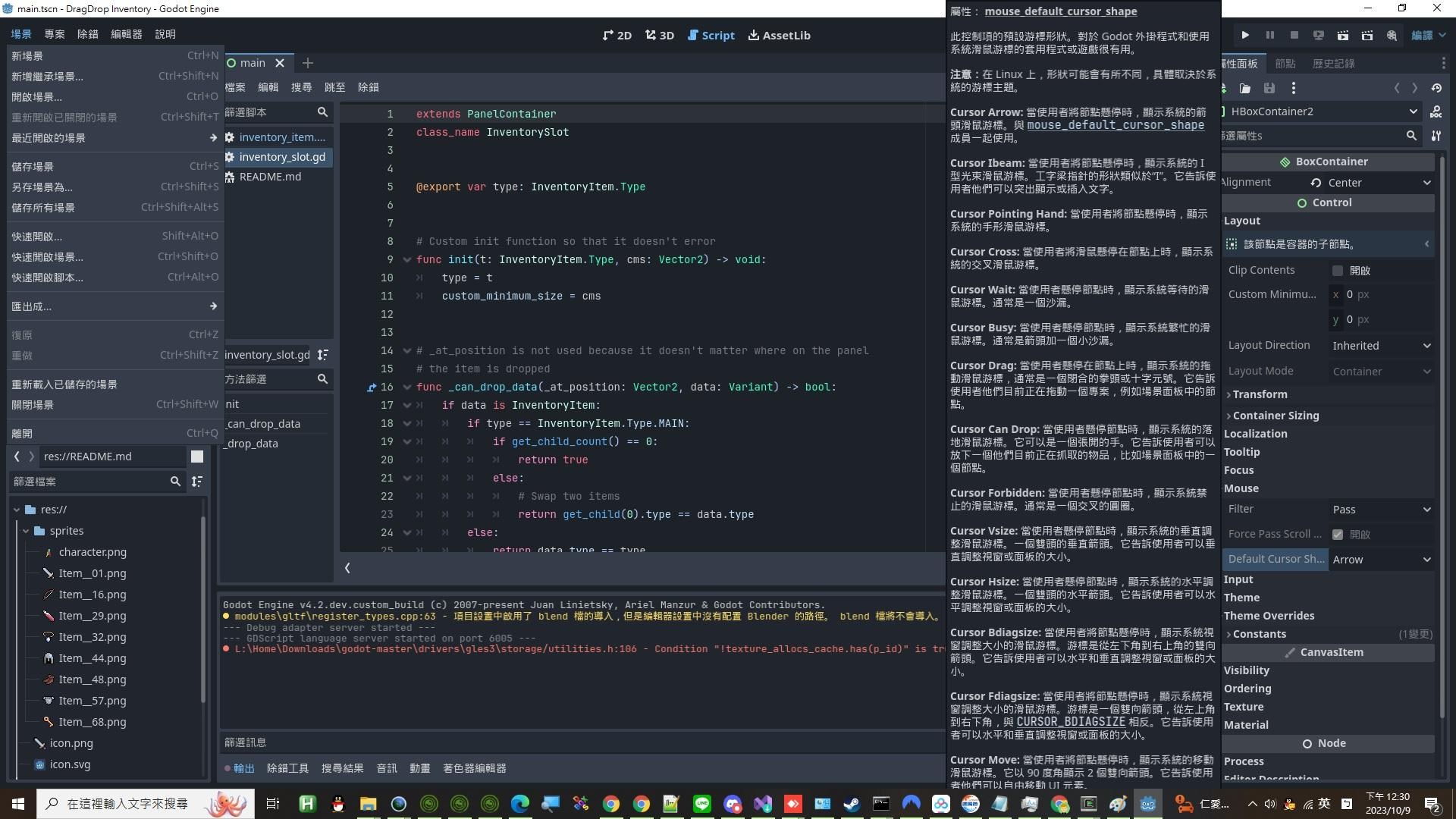
Task: Fold the code block at line 16
Action: pos(407,388)
